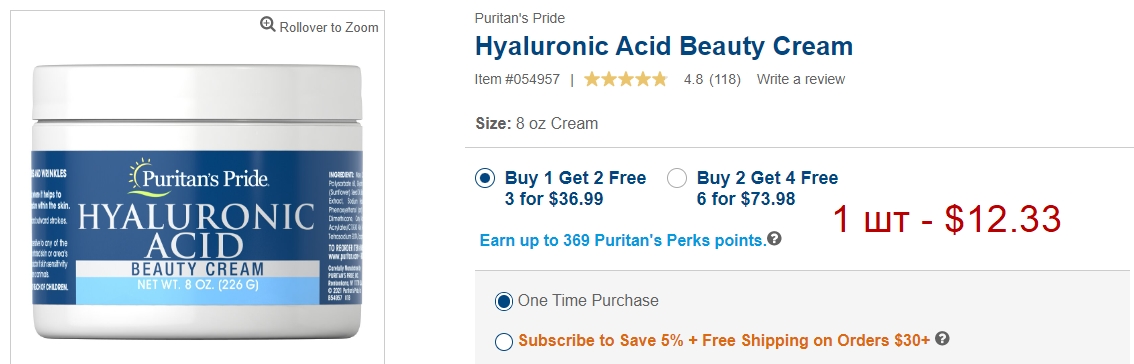The image size is (1134, 364).
Task: Click the 4.8 rating number
Action: [694, 80]
